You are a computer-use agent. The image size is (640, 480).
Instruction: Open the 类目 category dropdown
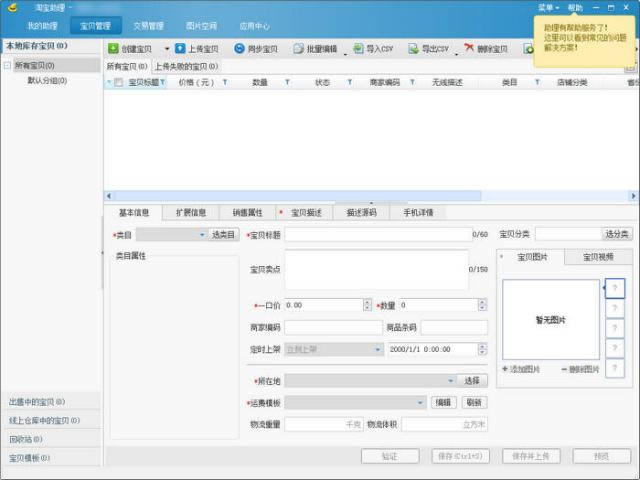click(x=201, y=234)
